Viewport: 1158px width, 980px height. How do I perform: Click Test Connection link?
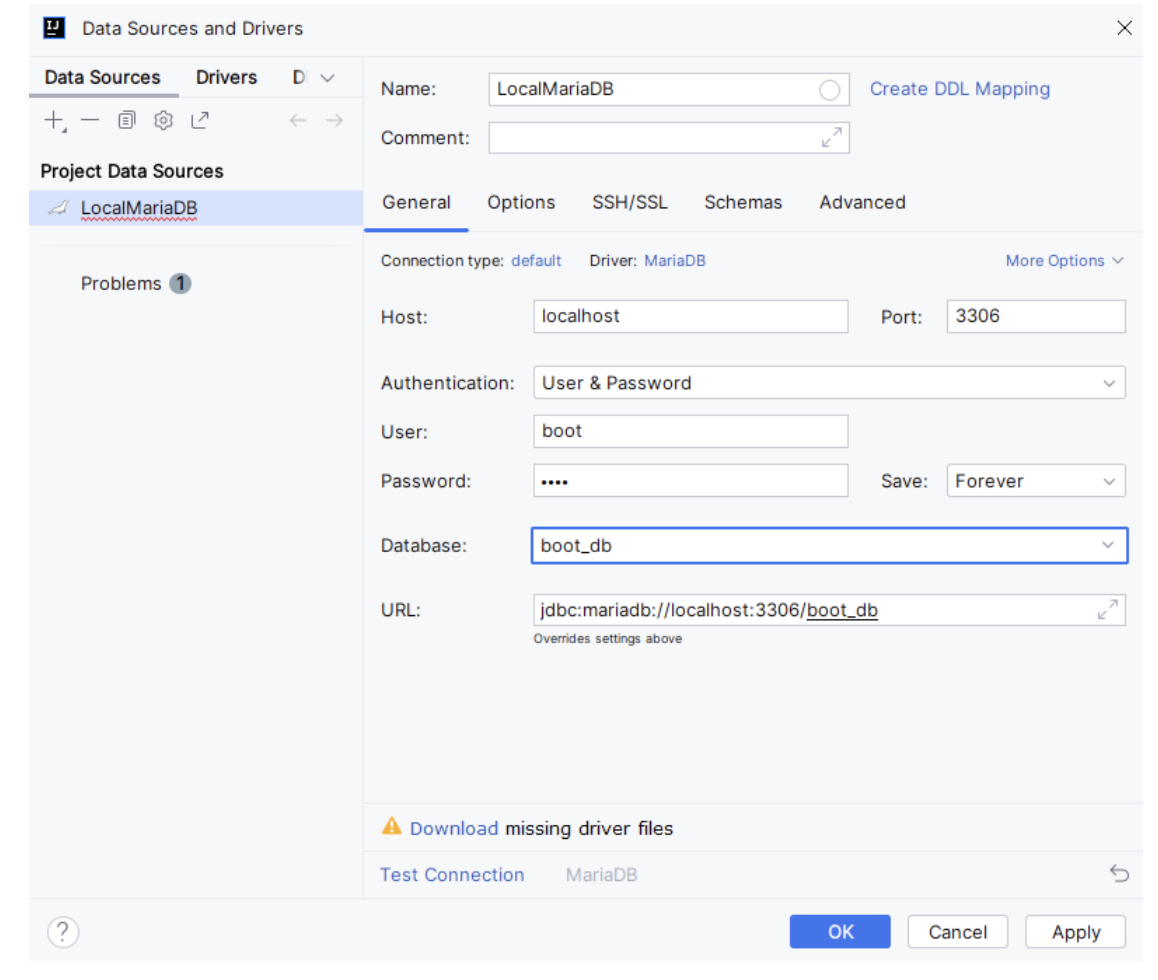click(452, 874)
